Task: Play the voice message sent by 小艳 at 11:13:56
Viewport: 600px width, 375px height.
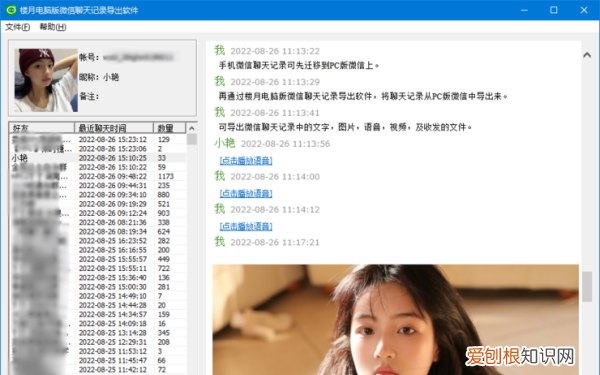Action: click(246, 160)
